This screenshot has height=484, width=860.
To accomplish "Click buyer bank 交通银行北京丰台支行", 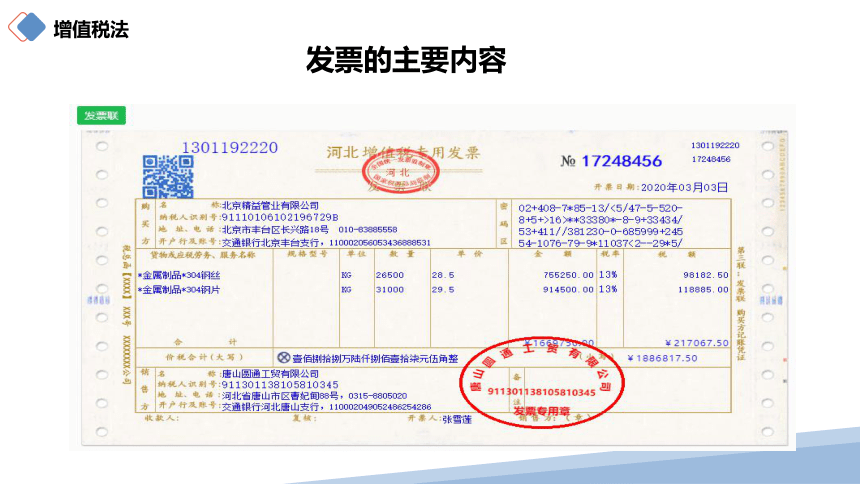I will 273,242.
